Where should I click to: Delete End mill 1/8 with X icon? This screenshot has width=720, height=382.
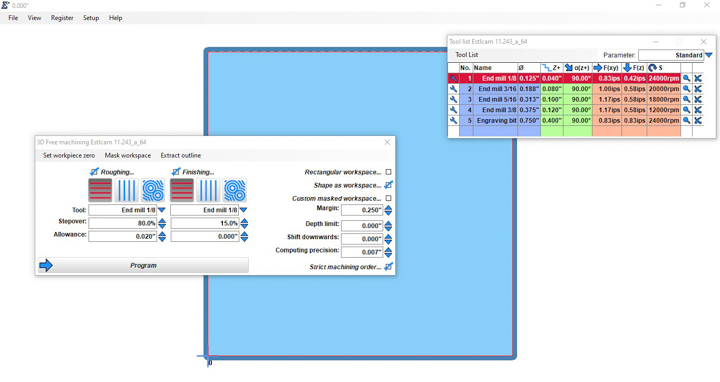(x=698, y=78)
